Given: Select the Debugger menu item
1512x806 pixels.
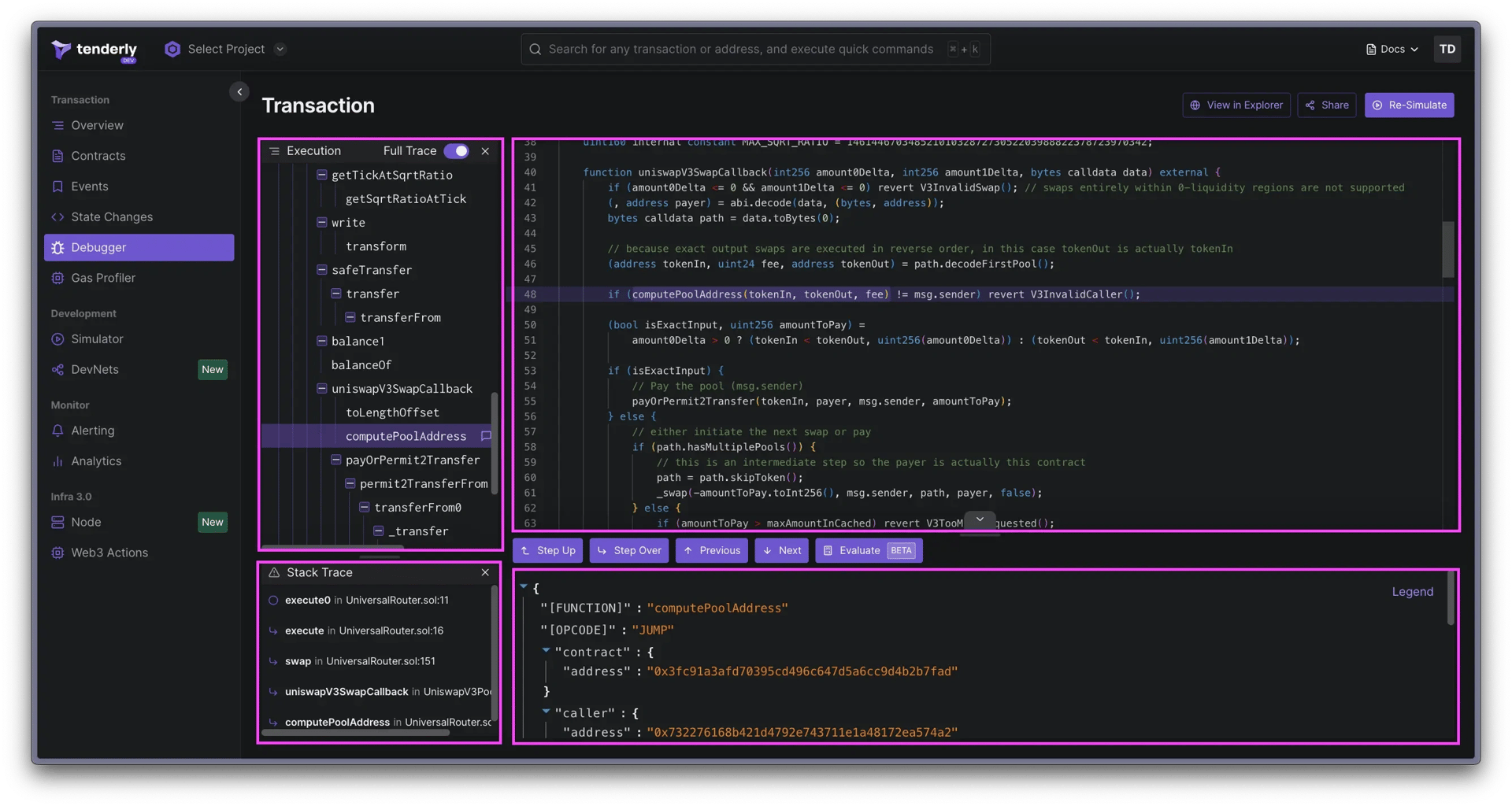Looking at the screenshot, I should pos(139,247).
